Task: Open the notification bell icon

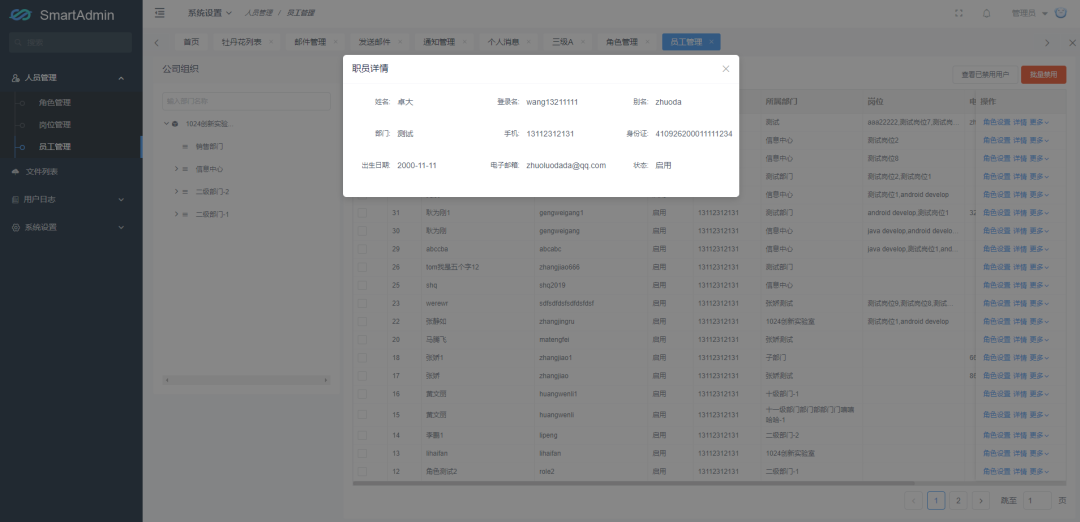Action: coord(986,13)
